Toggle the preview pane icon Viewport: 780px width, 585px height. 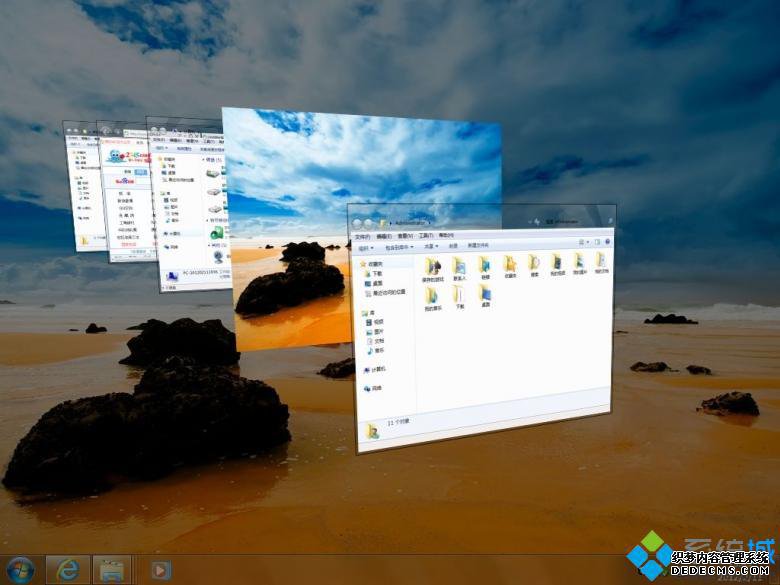[x=597, y=242]
